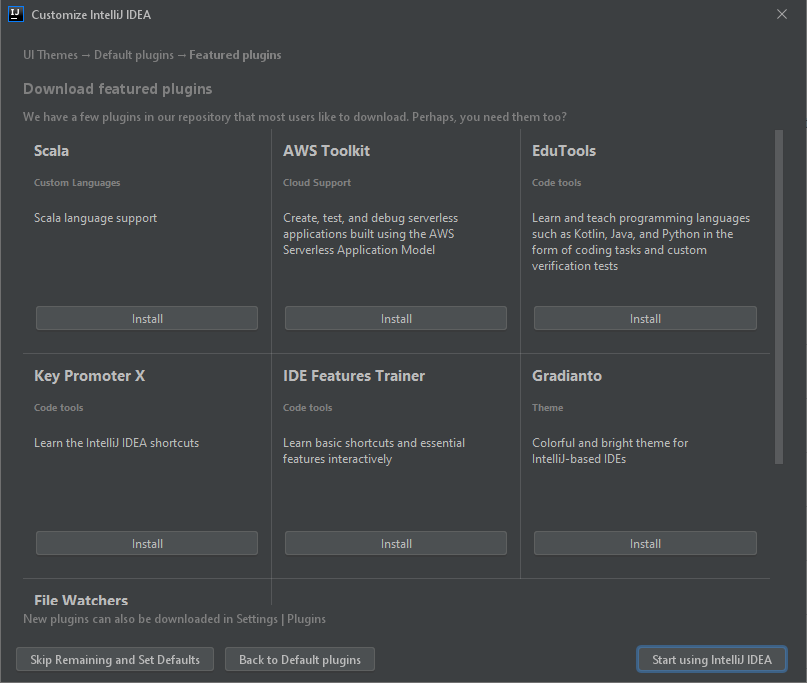Click the Default plugins breadcrumb step

134,55
